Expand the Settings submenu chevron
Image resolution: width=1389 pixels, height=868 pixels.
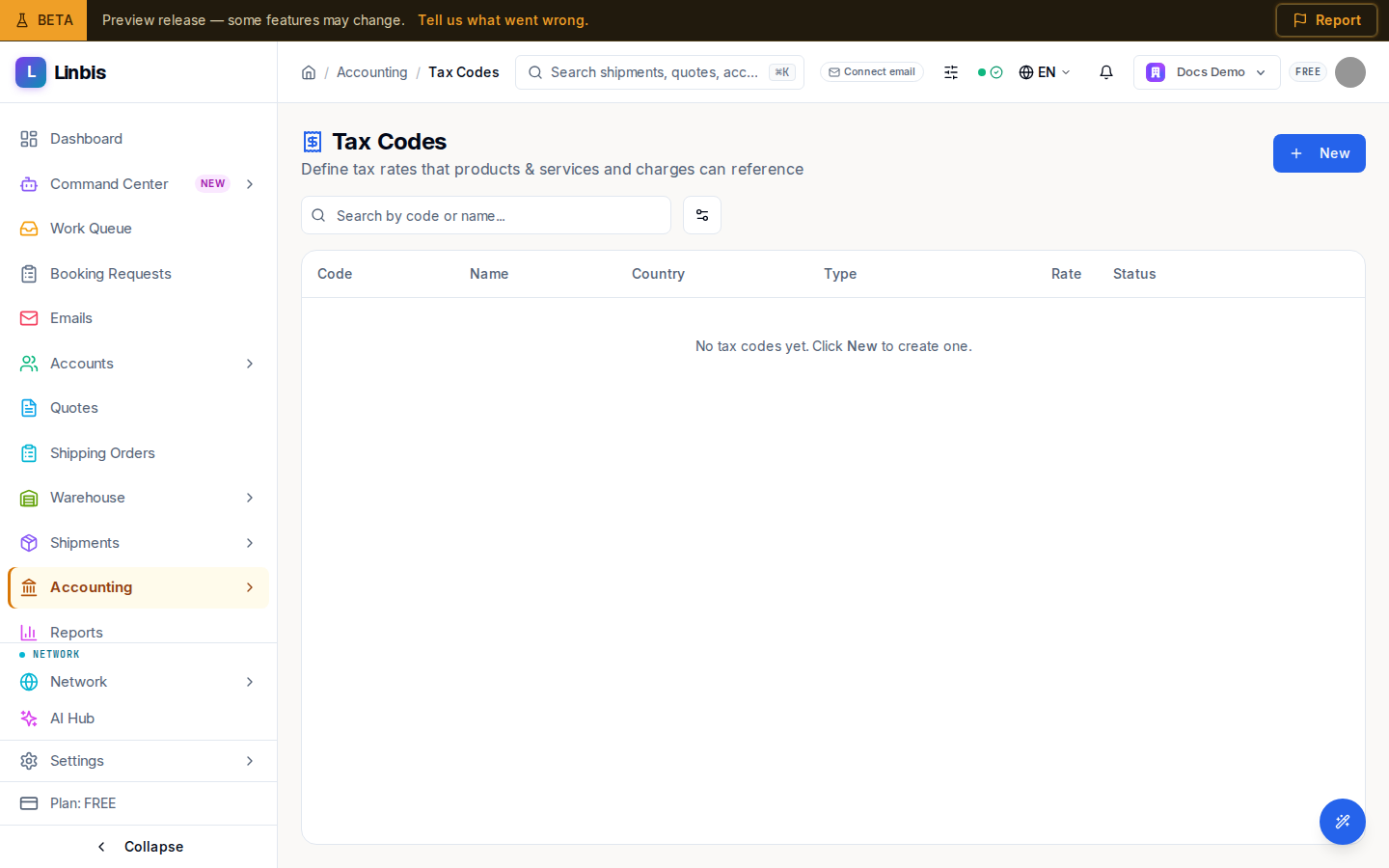coord(250,761)
